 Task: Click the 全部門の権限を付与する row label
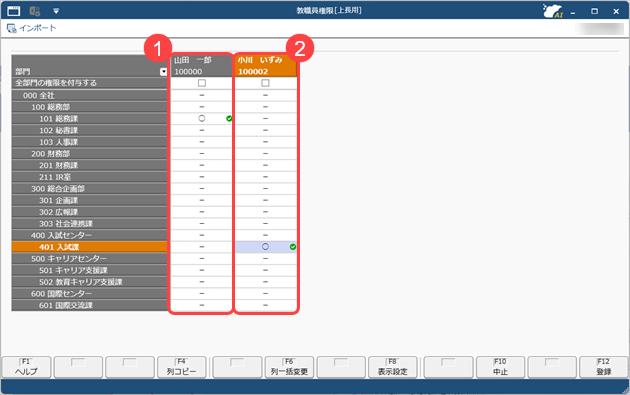pyautogui.click(x=89, y=83)
